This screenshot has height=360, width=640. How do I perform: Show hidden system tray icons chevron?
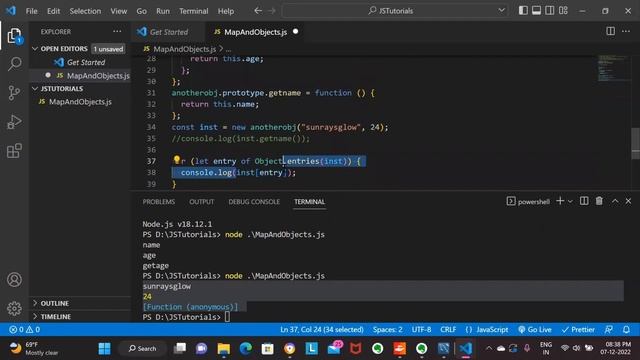pos(488,349)
